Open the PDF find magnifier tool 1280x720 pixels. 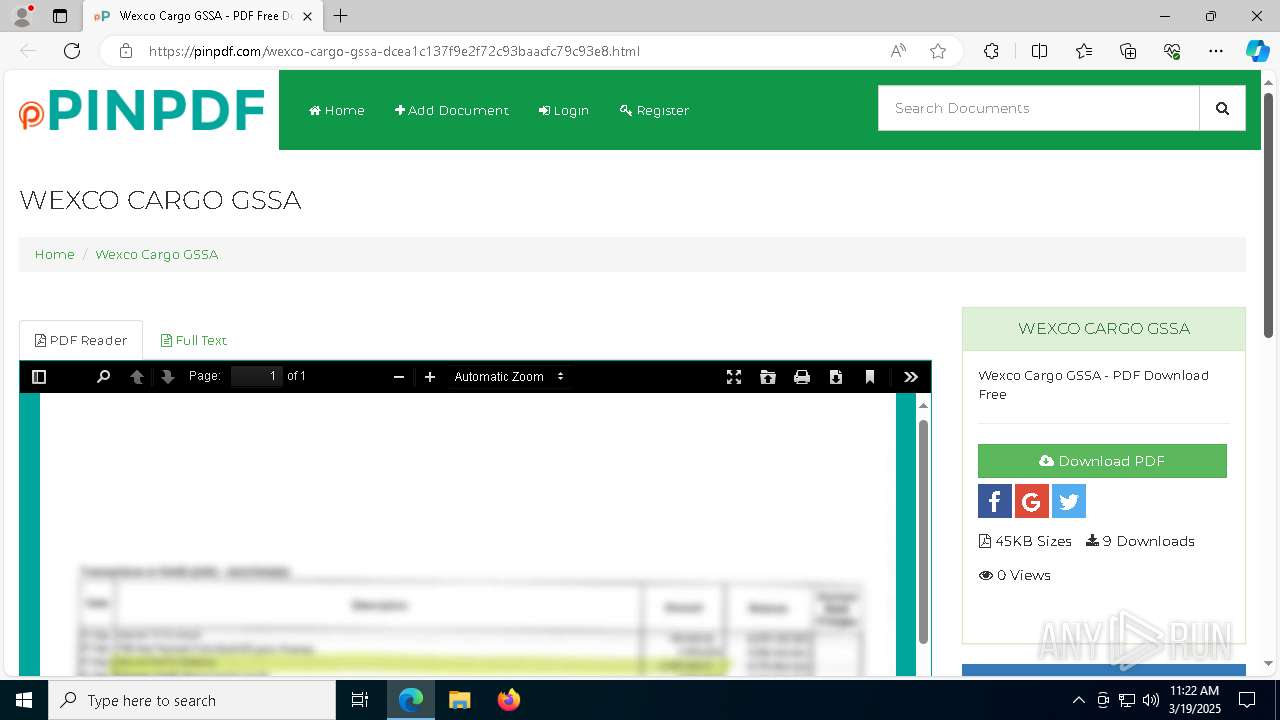[x=103, y=377]
